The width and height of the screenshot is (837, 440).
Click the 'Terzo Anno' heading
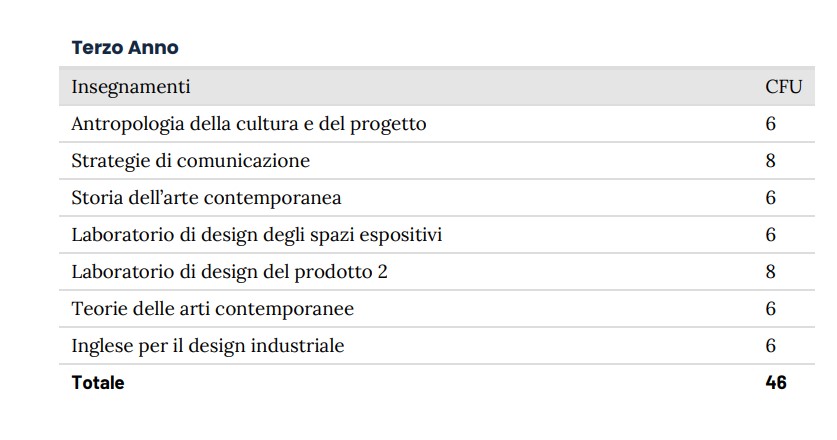click(x=125, y=47)
